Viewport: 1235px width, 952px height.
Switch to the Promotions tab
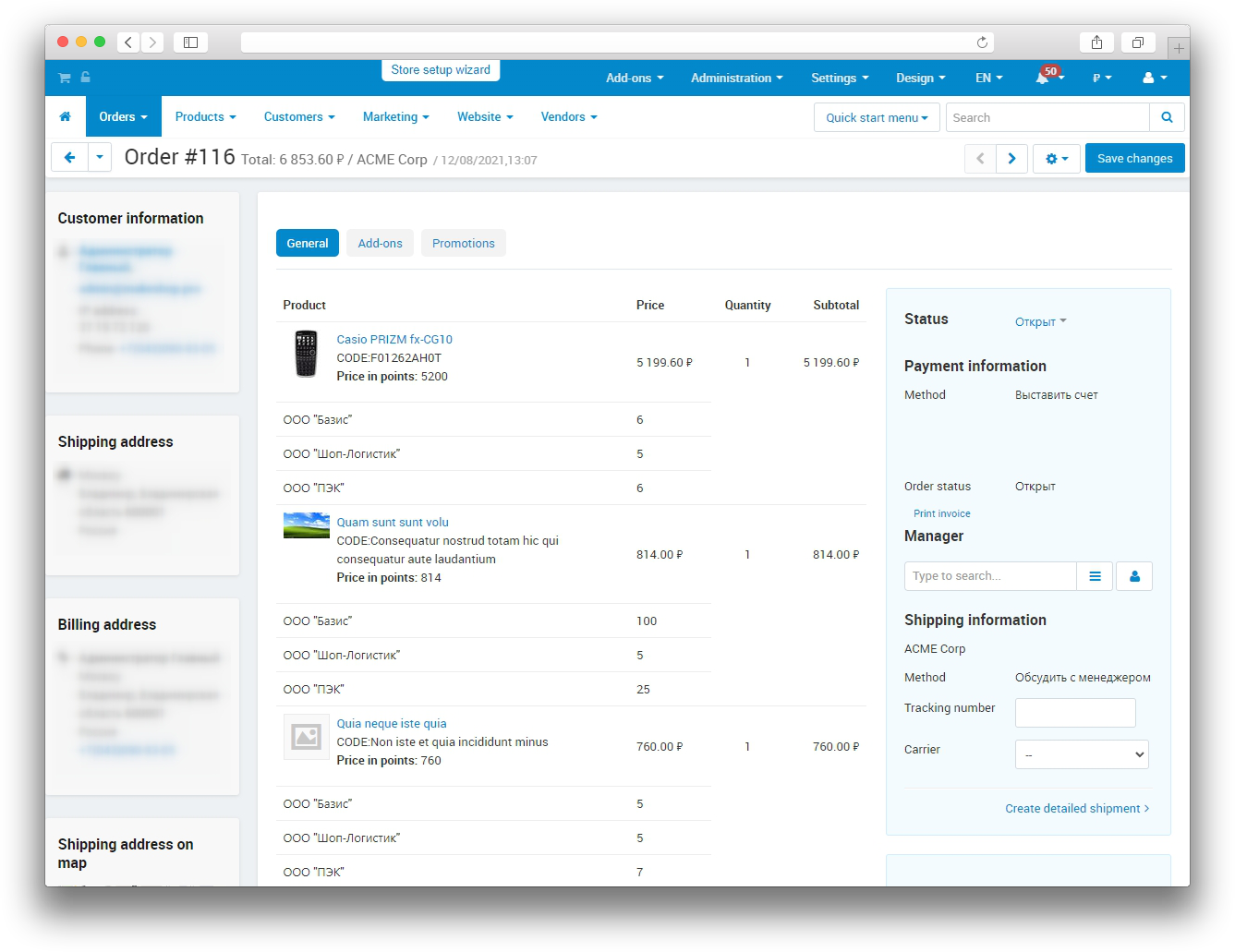[x=463, y=244]
